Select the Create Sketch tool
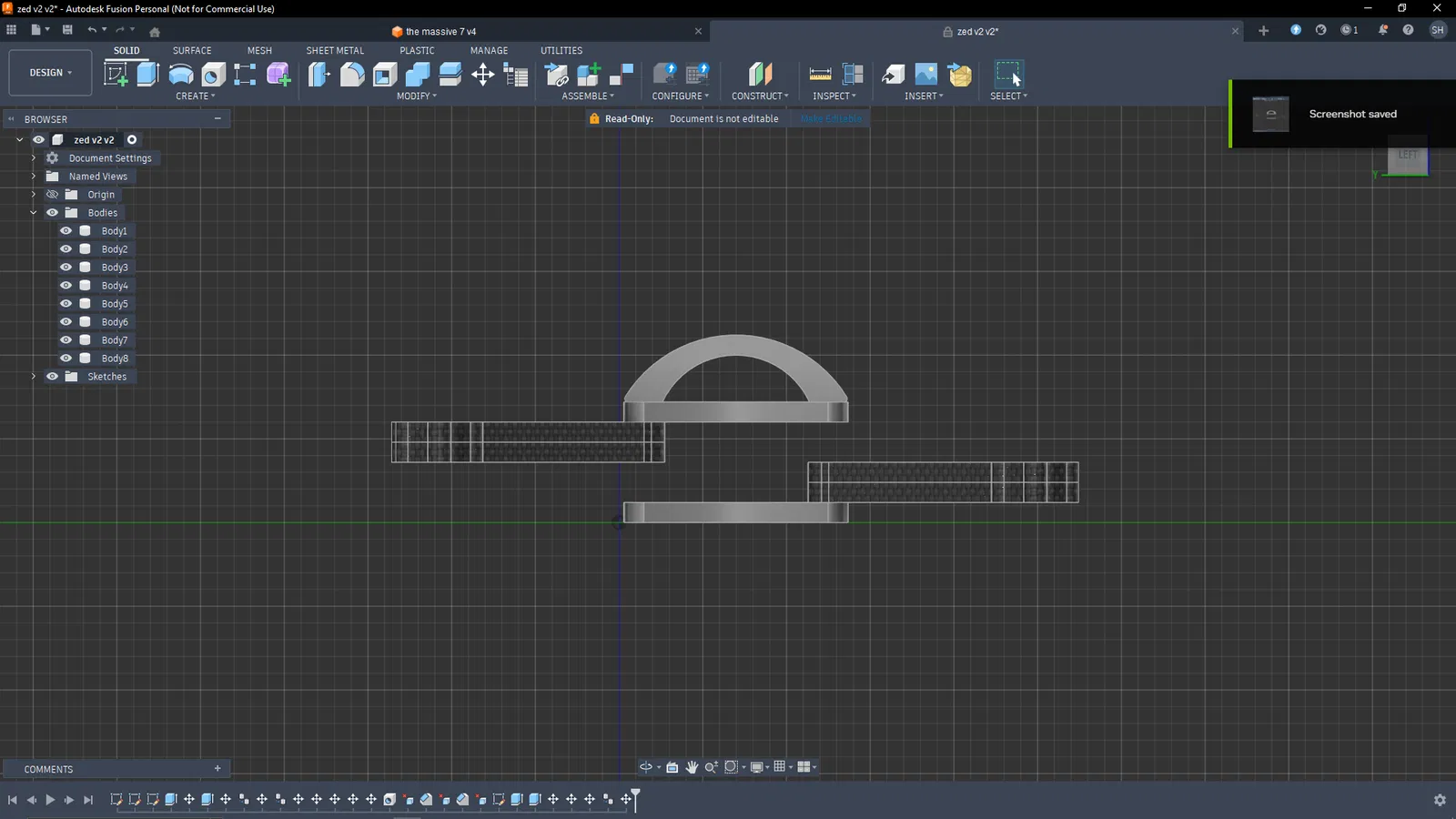1456x819 pixels. [x=116, y=74]
